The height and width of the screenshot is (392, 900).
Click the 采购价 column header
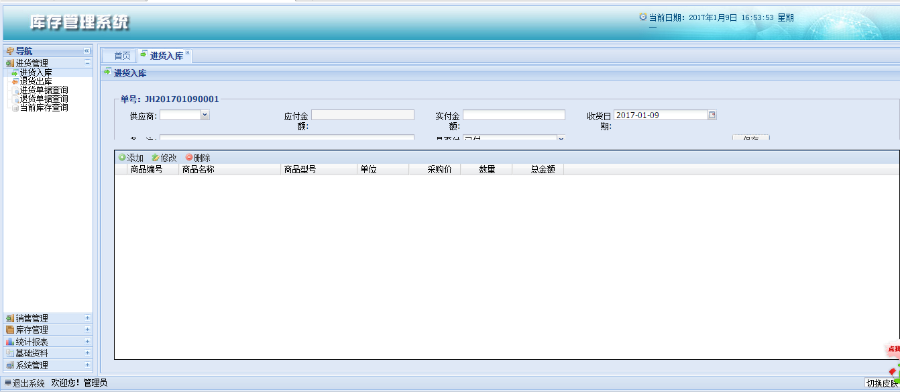[x=435, y=169]
